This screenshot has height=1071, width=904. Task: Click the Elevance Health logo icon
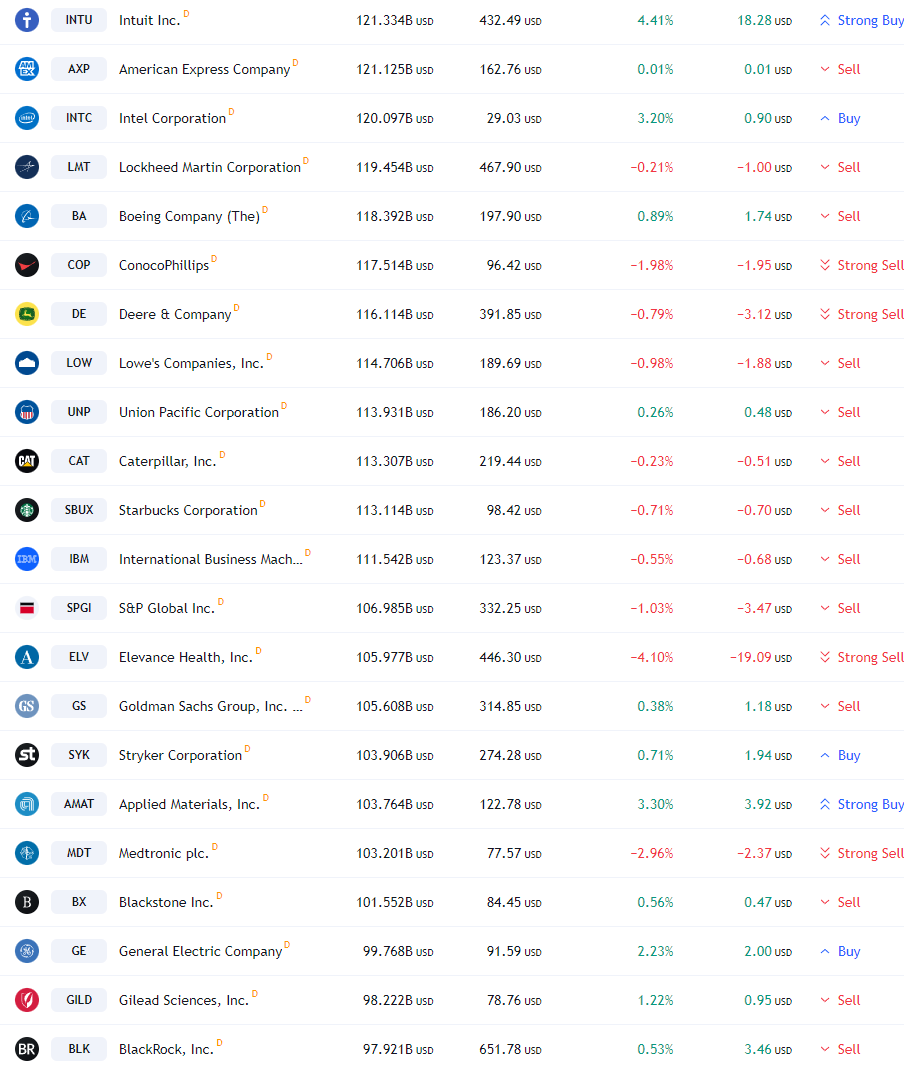point(27,657)
